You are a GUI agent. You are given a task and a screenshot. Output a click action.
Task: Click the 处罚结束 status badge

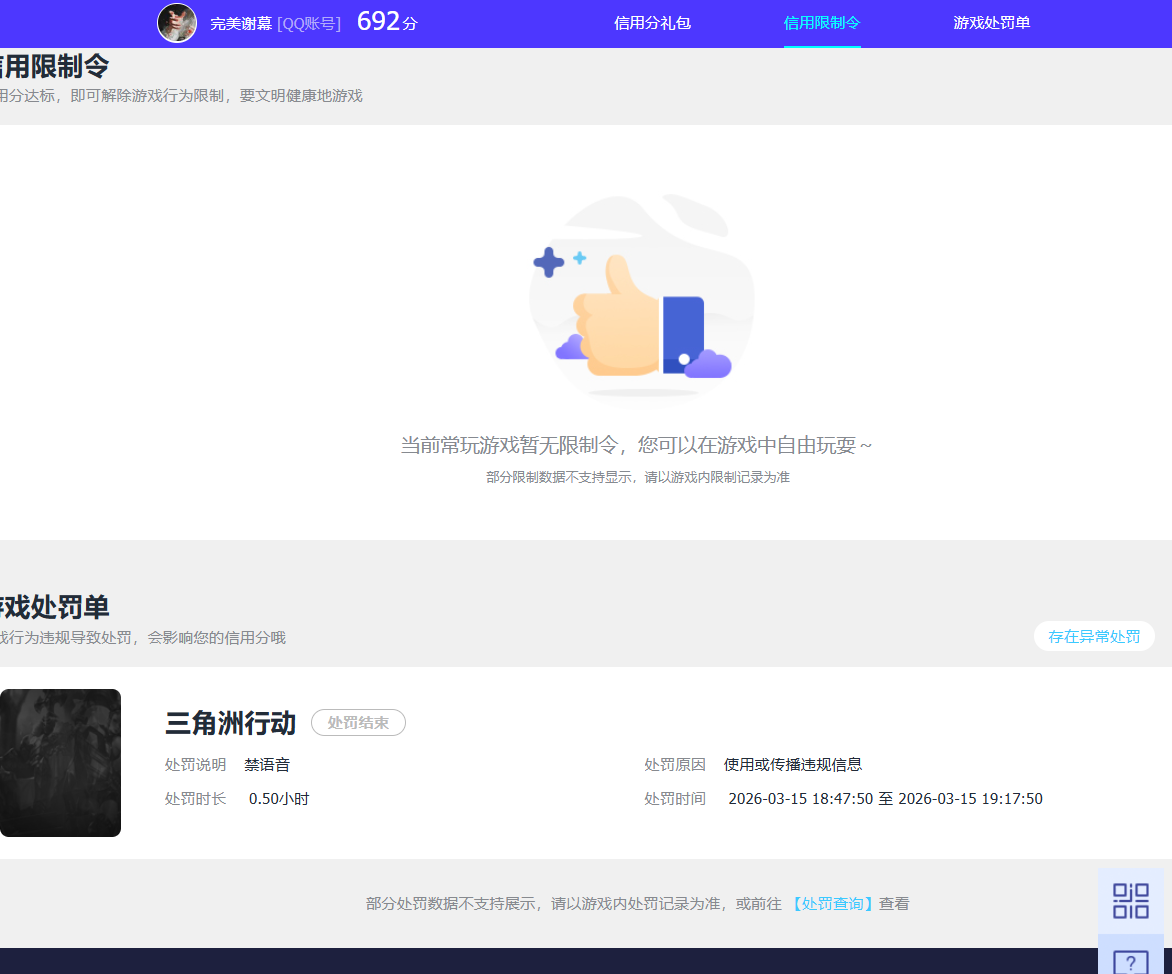358,722
